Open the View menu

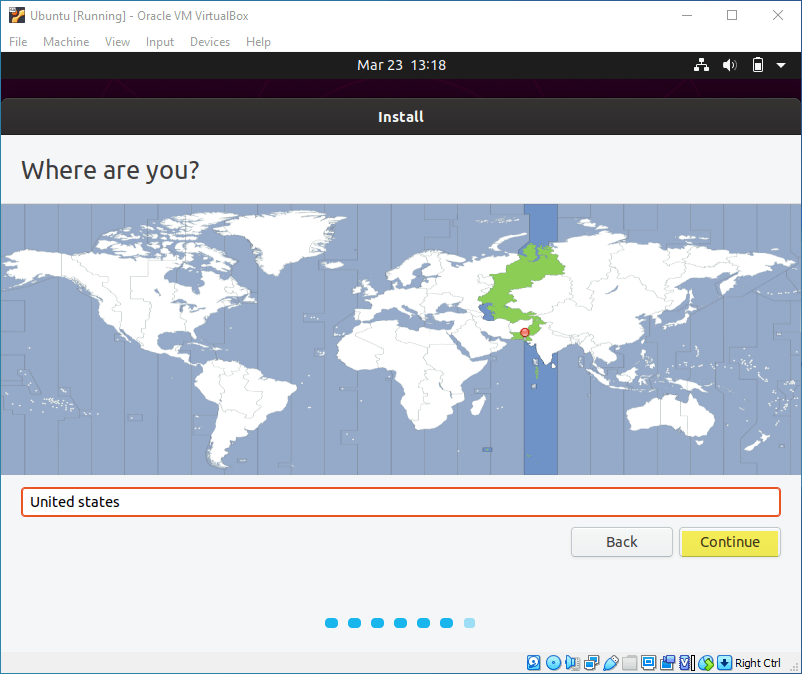tap(117, 42)
